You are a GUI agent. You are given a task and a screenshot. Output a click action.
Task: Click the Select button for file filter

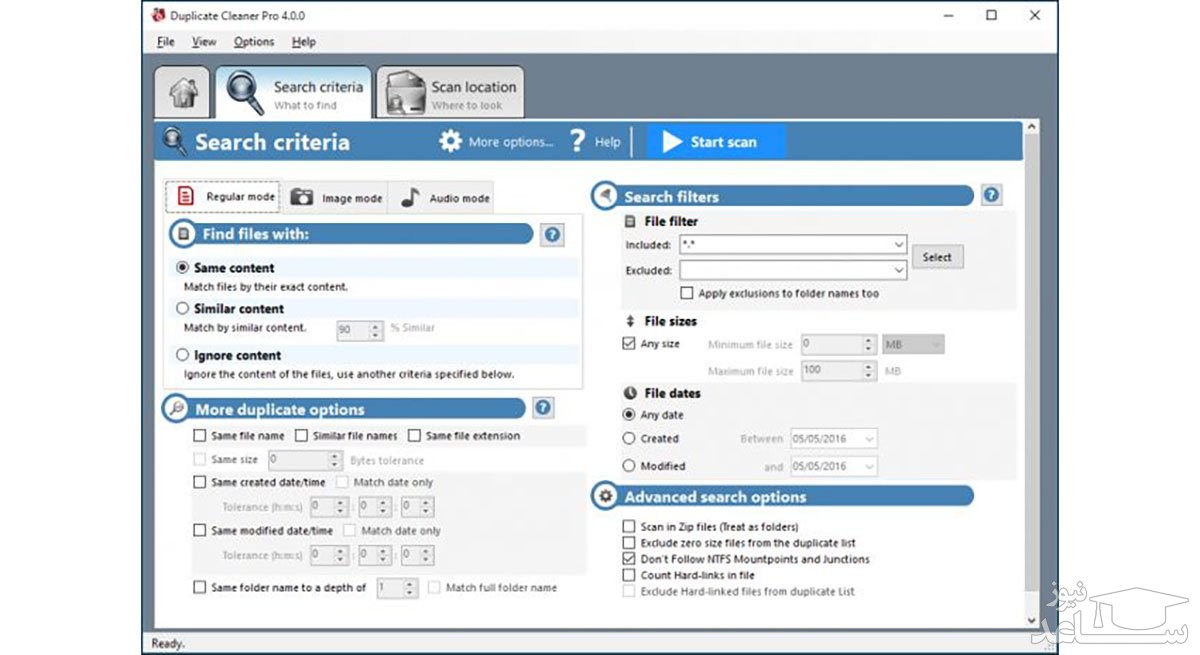[x=937, y=257]
